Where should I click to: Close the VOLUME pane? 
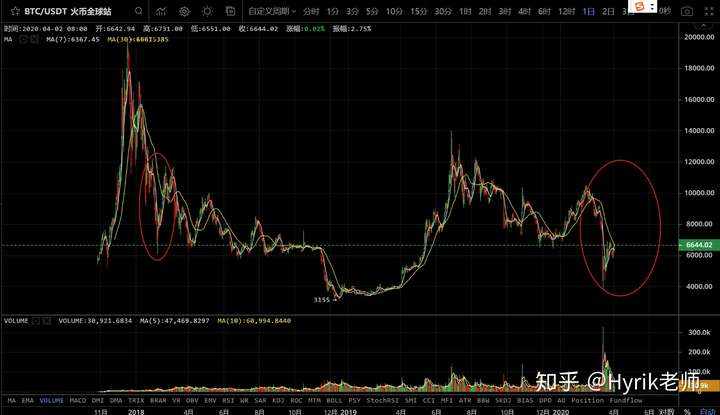[x=46, y=320]
